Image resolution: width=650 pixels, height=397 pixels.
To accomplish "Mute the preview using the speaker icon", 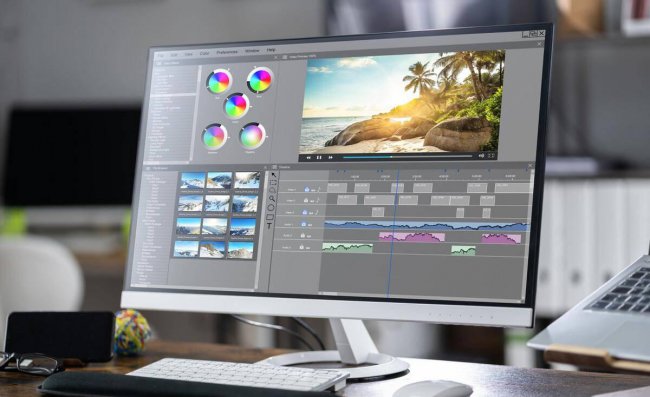I will (481, 156).
